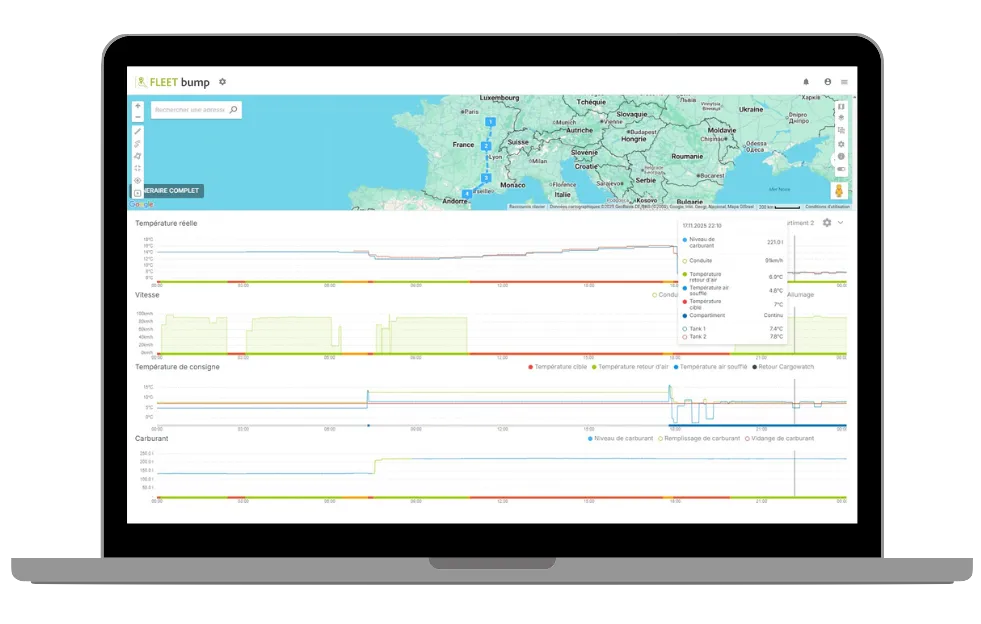This screenshot has width=981, height=624.
Task: Click the fit-to-bounds map tool
Action: 138,168
